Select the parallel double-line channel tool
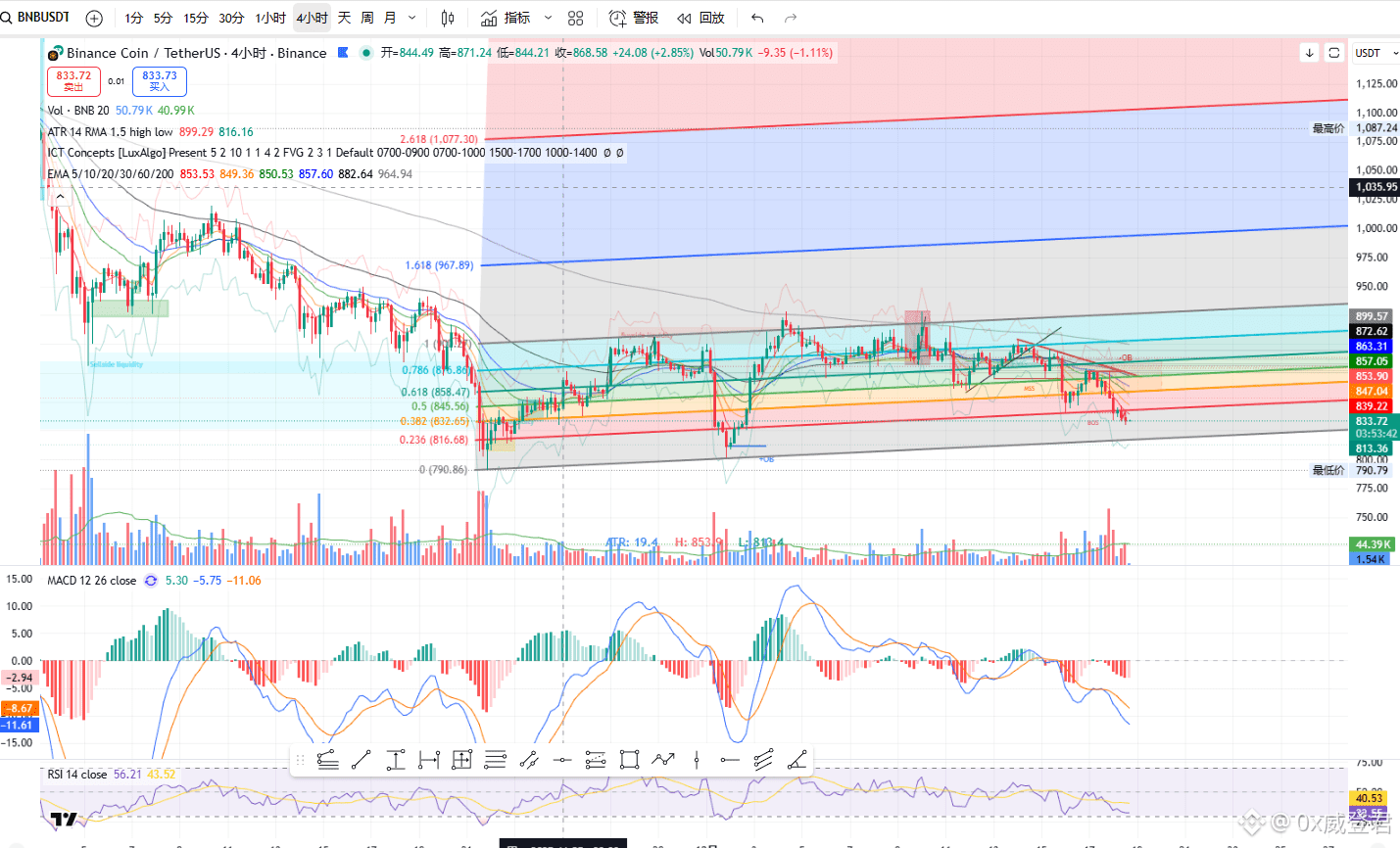 [x=529, y=759]
